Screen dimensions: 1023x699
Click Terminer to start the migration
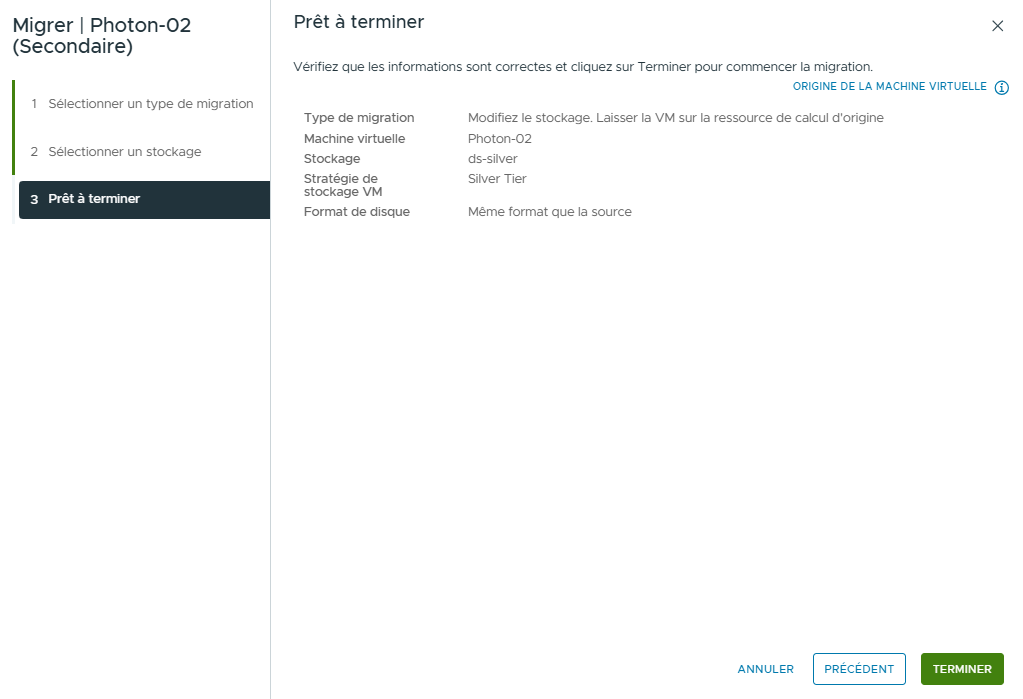point(961,669)
